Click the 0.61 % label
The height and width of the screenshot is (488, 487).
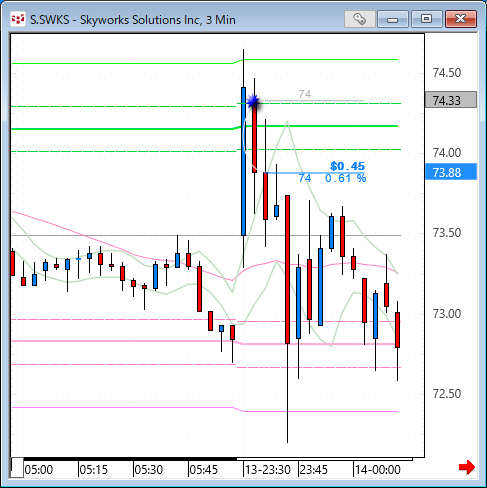[x=346, y=178]
